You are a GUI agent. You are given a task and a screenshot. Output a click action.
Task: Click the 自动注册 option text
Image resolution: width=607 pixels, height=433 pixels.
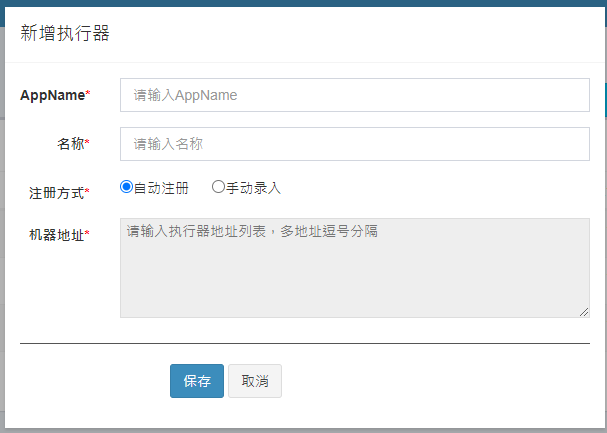161,188
